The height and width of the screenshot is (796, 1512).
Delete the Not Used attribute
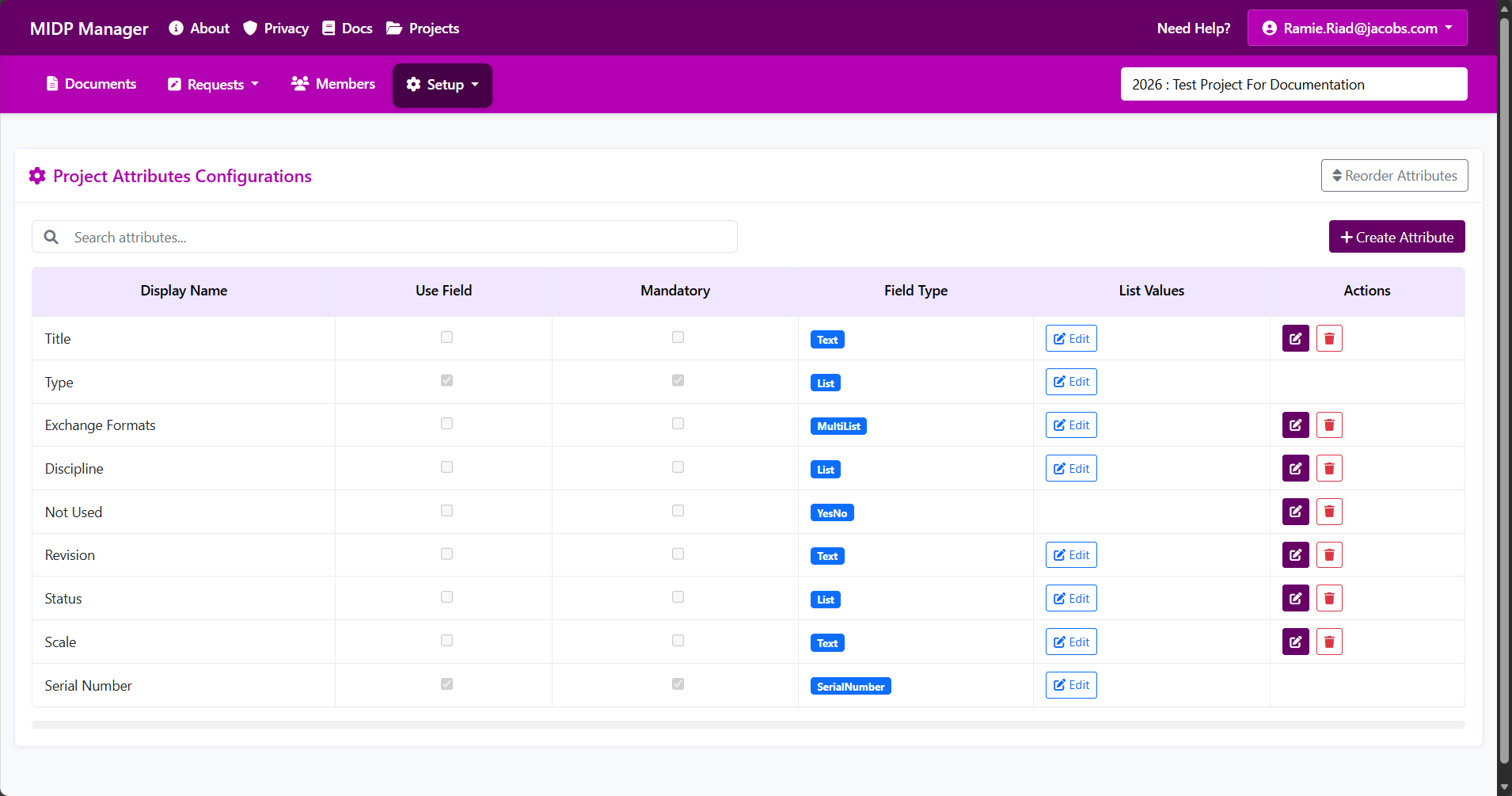(x=1329, y=512)
